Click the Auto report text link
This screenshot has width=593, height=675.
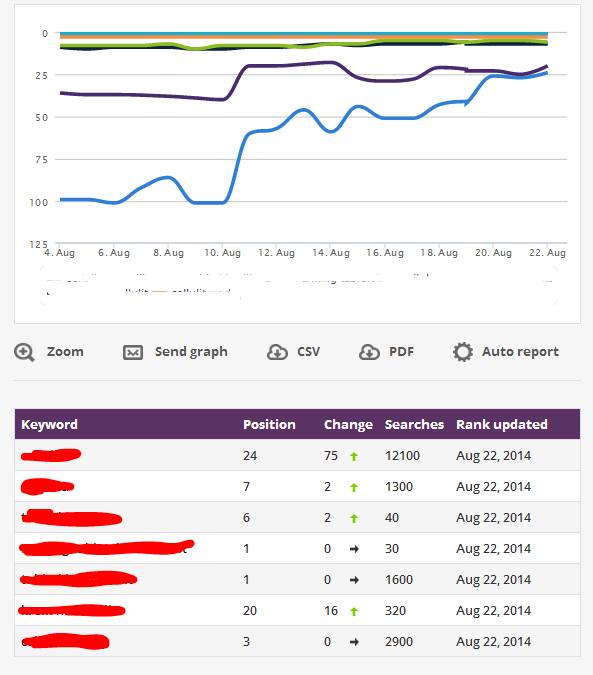tap(520, 352)
